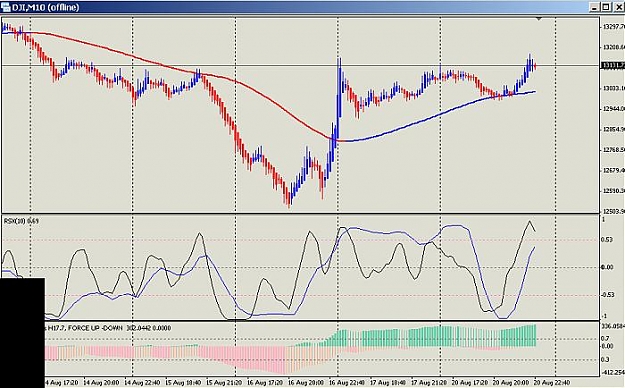
Task: Click the 16 Aug 22:40 time label
Action: [x=347, y=382]
